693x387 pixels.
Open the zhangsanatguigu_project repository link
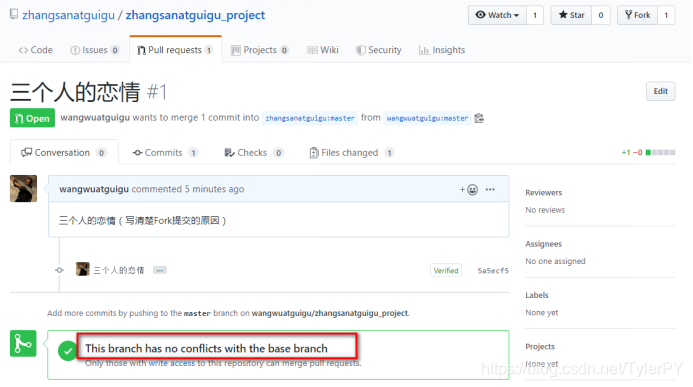pos(195,15)
